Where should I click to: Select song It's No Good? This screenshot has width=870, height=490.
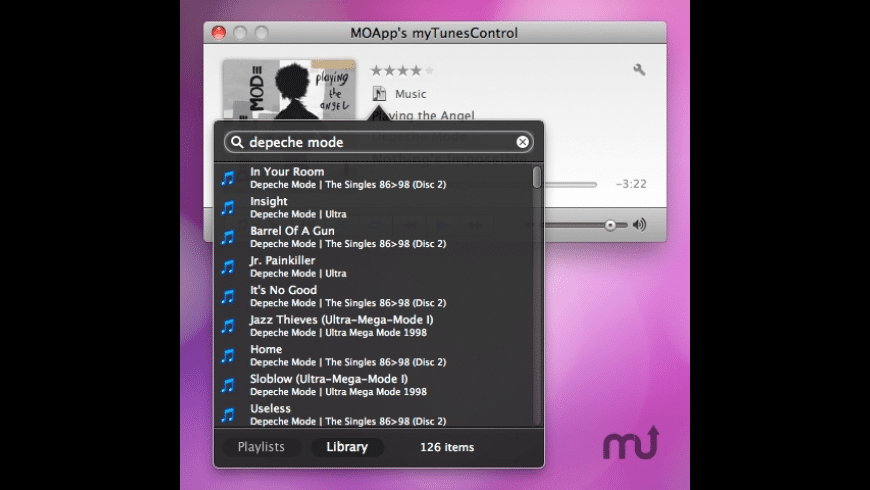click(x=373, y=296)
